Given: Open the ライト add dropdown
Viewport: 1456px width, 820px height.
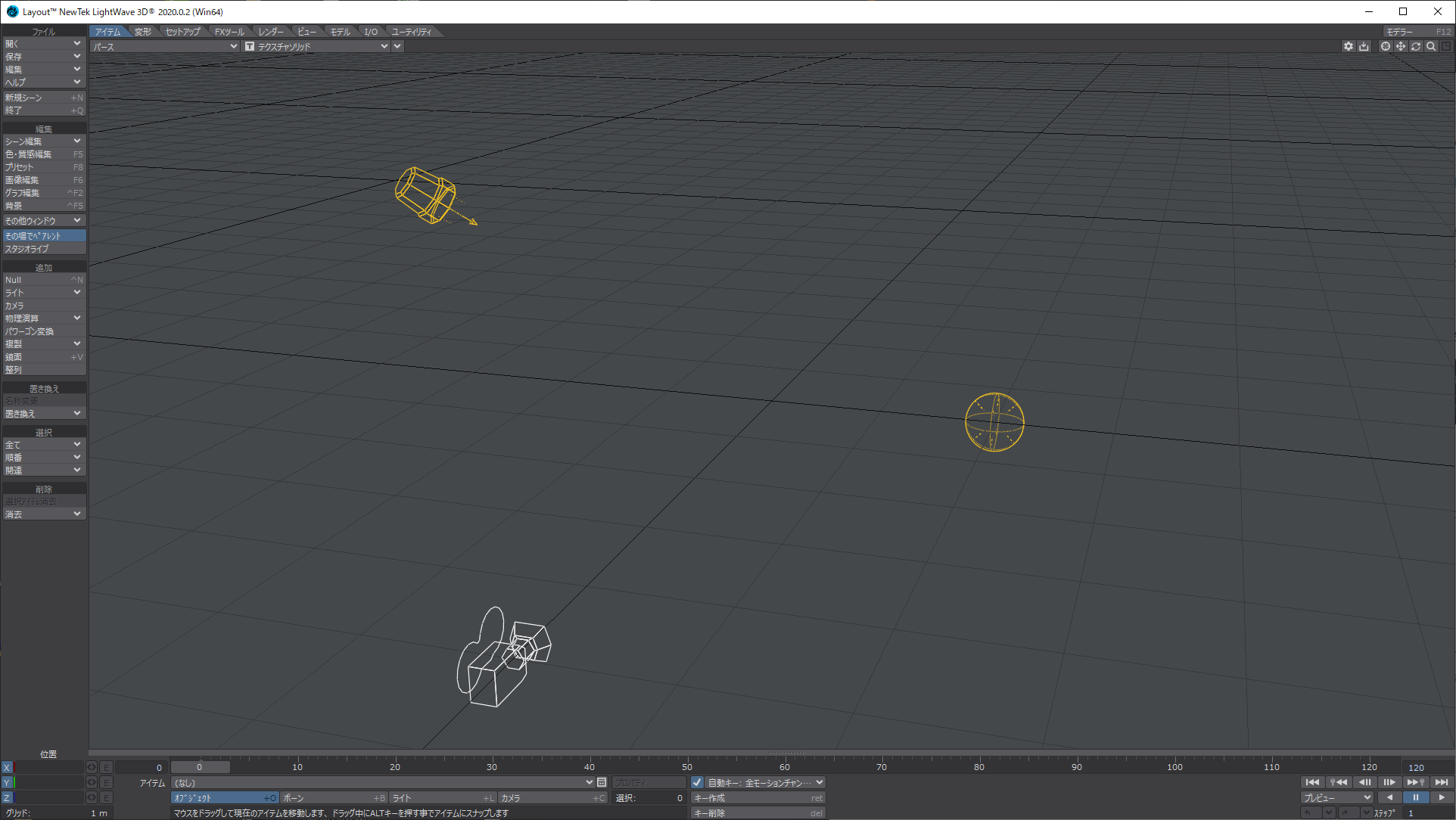Looking at the screenshot, I should pyautogui.click(x=44, y=293).
